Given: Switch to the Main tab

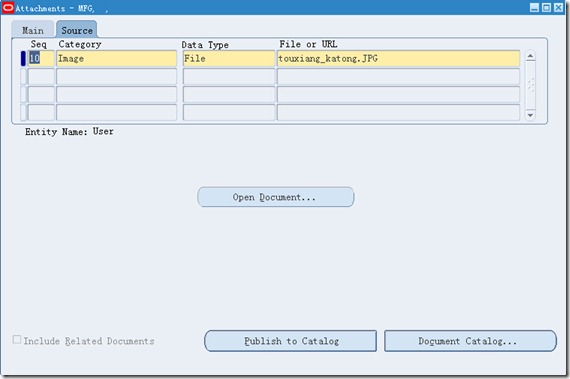Looking at the screenshot, I should [33, 29].
